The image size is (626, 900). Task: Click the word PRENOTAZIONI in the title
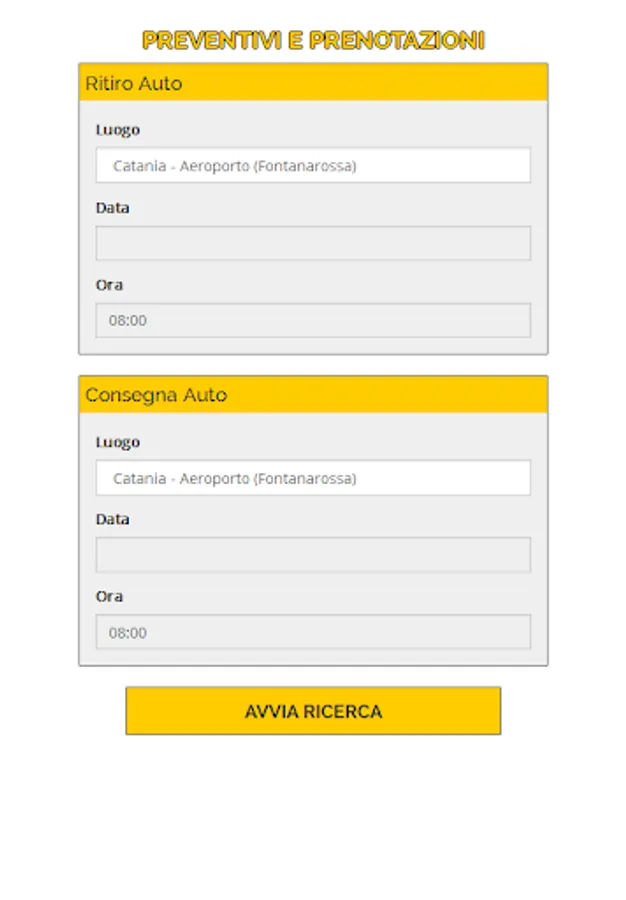pyautogui.click(x=396, y=41)
